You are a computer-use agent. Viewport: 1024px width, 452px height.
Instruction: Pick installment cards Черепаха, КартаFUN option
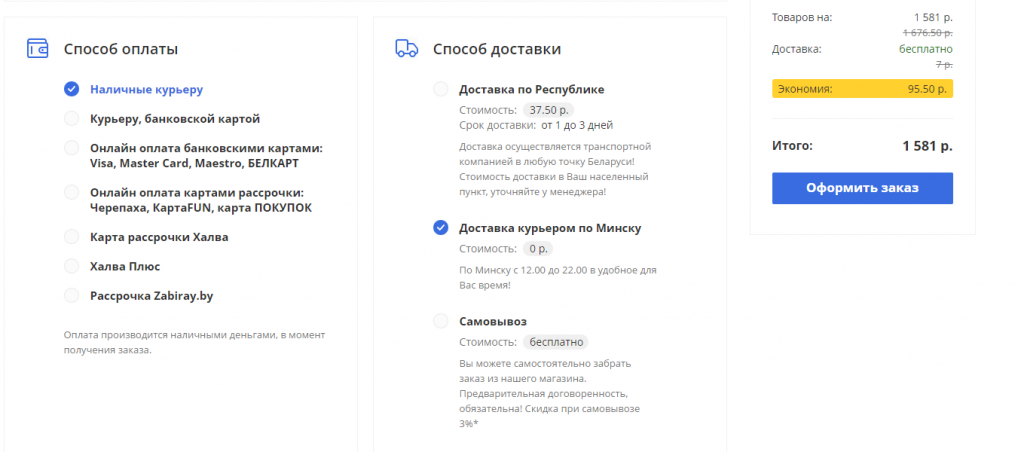[x=71, y=192]
